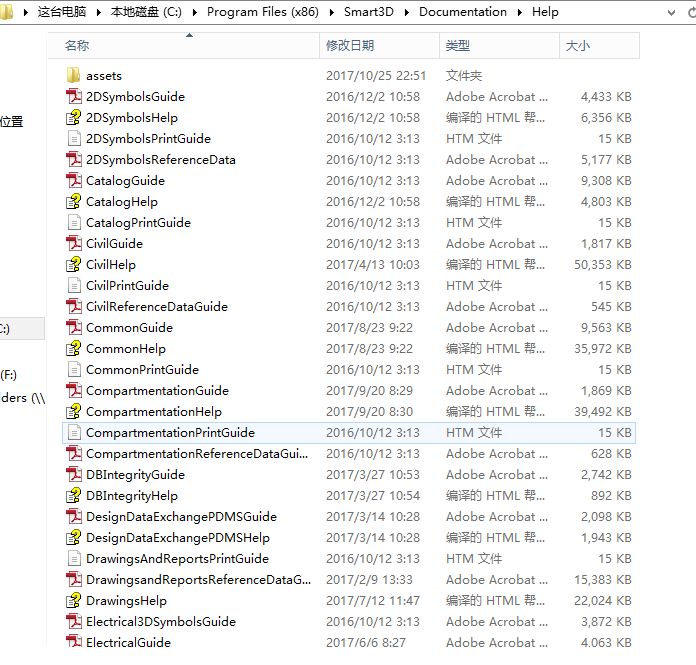The height and width of the screenshot is (665, 696).
Task: Sort files by 类型 column header
Action: click(x=499, y=45)
